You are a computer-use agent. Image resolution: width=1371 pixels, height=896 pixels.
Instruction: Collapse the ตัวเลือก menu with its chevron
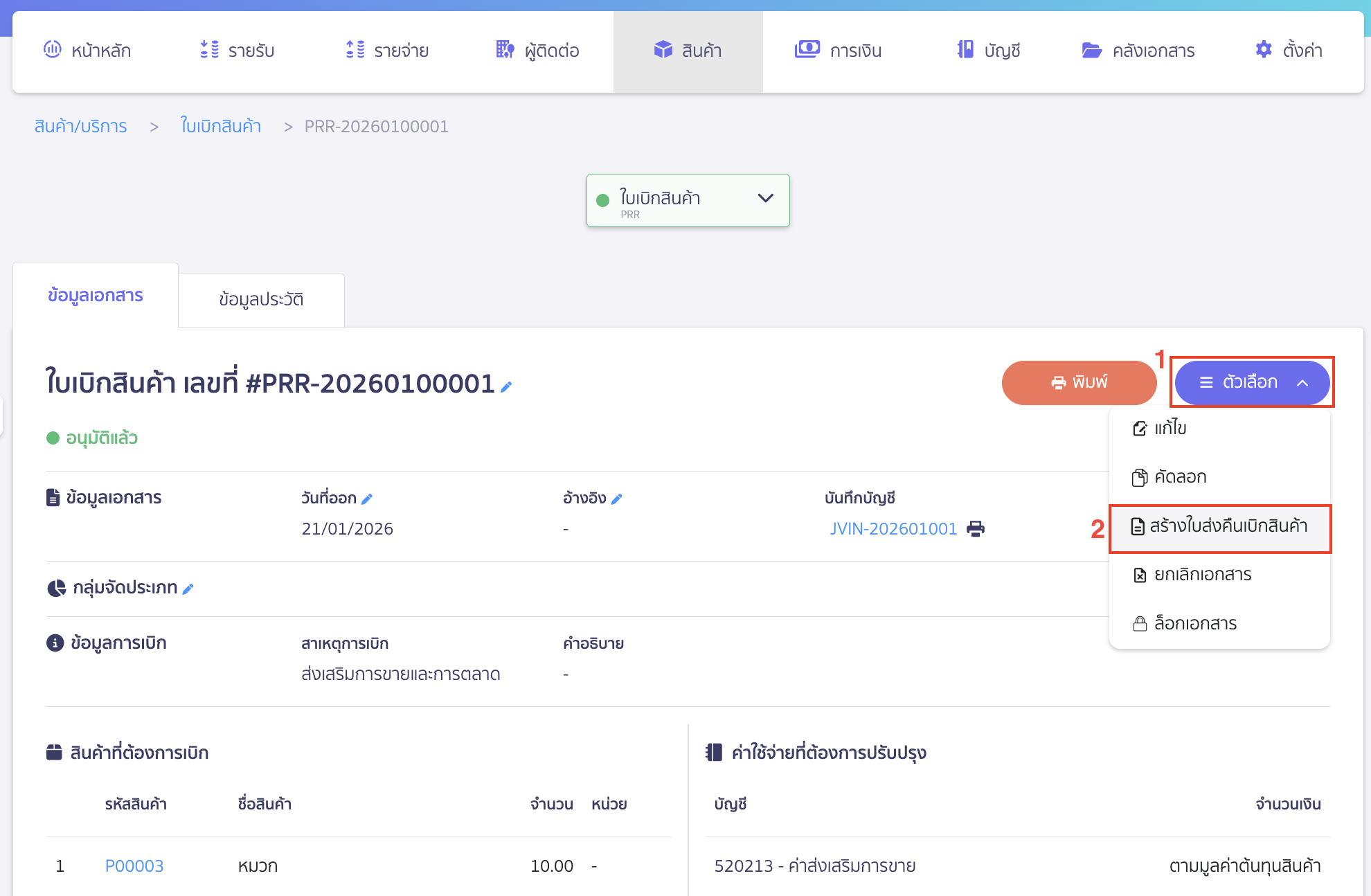[x=1303, y=383]
